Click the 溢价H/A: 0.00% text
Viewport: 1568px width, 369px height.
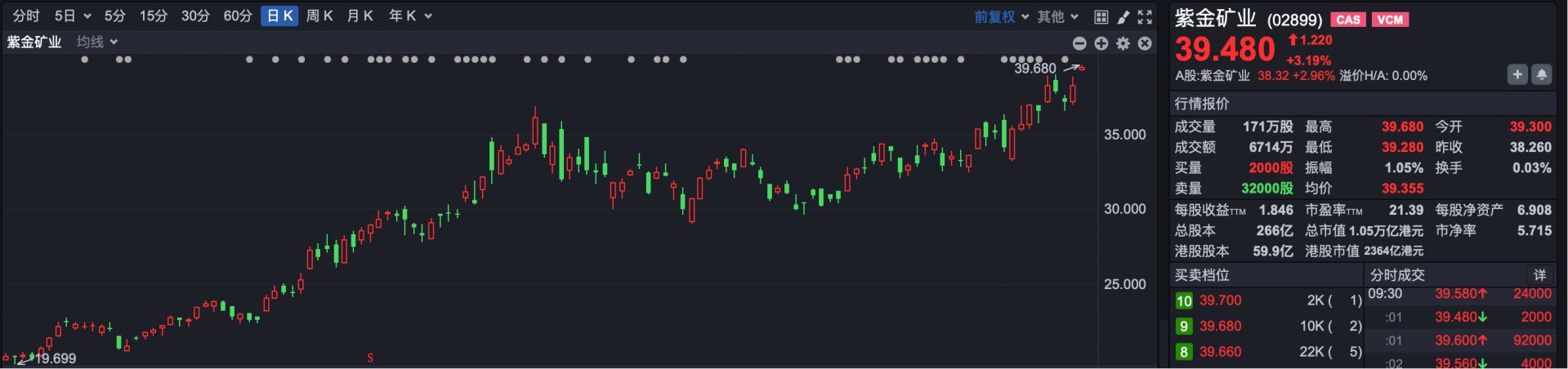pos(1383,75)
